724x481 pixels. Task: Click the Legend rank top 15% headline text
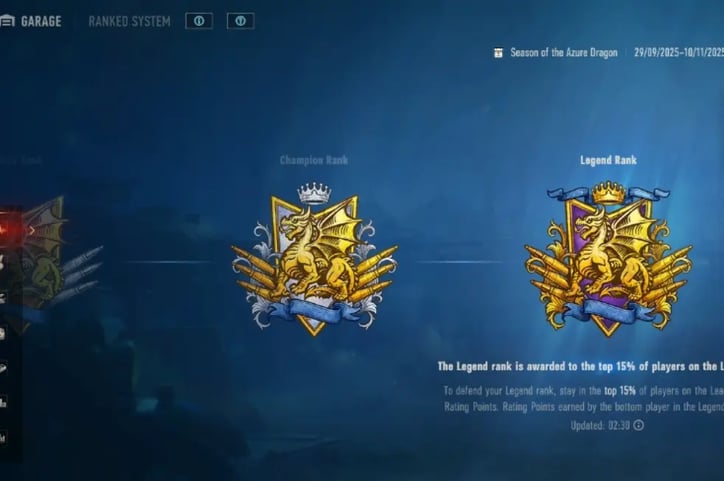click(x=581, y=367)
